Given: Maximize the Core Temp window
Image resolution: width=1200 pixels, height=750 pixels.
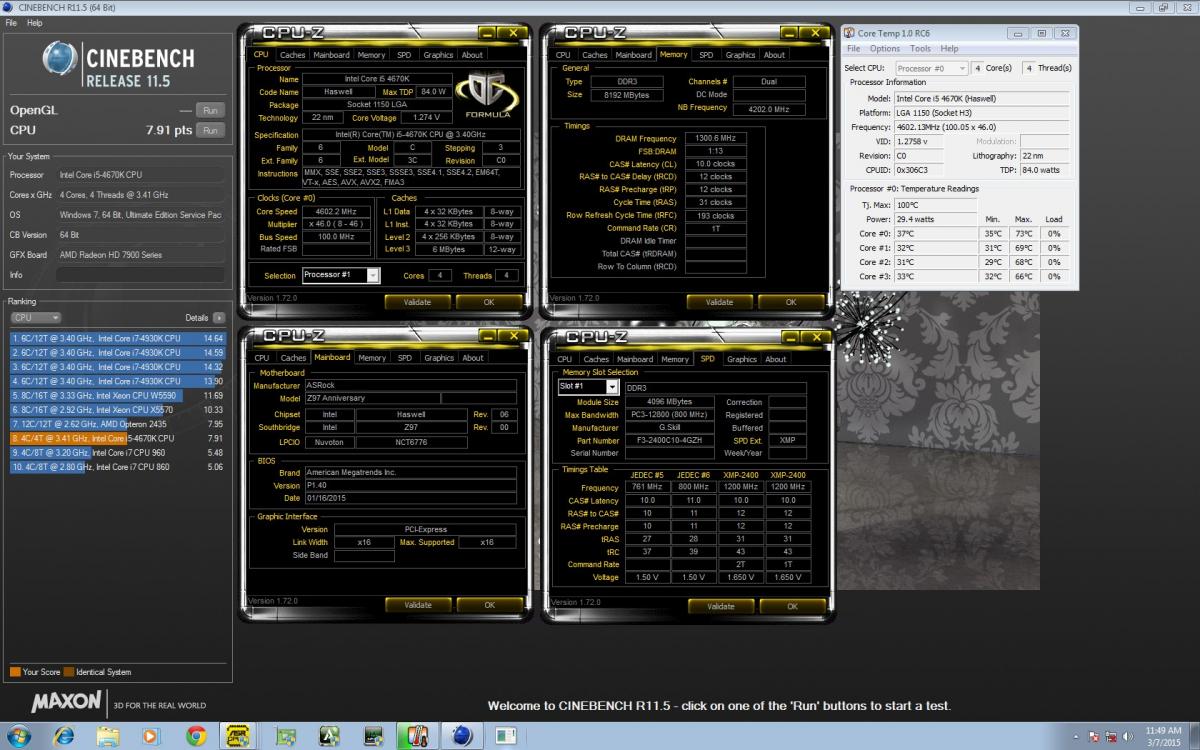Looking at the screenshot, I should point(1040,33).
